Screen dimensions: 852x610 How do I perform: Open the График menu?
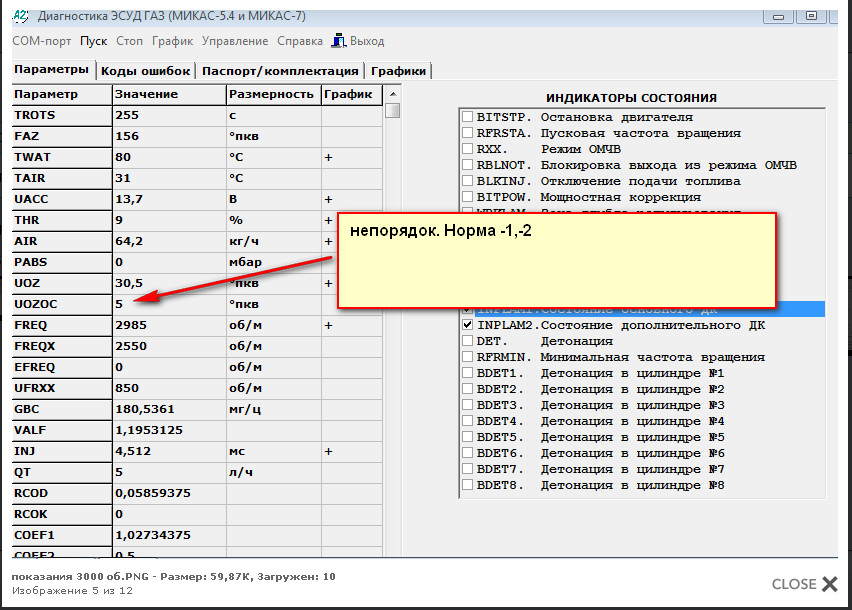pos(172,41)
